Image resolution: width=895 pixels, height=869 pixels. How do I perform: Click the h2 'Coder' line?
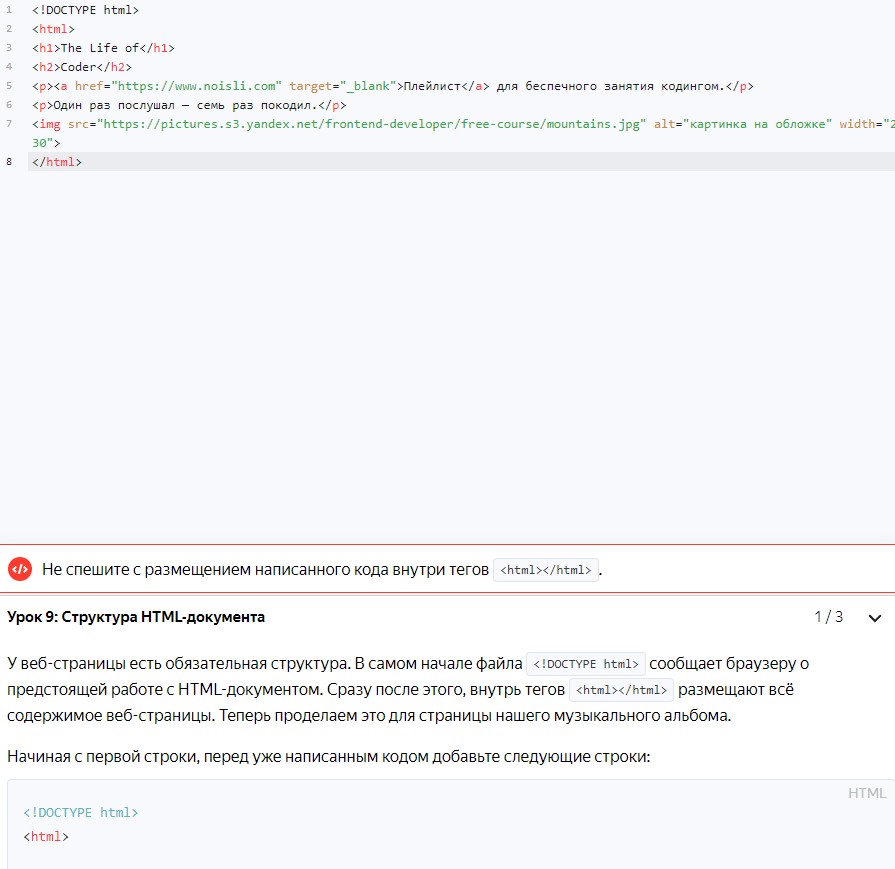(x=82, y=67)
